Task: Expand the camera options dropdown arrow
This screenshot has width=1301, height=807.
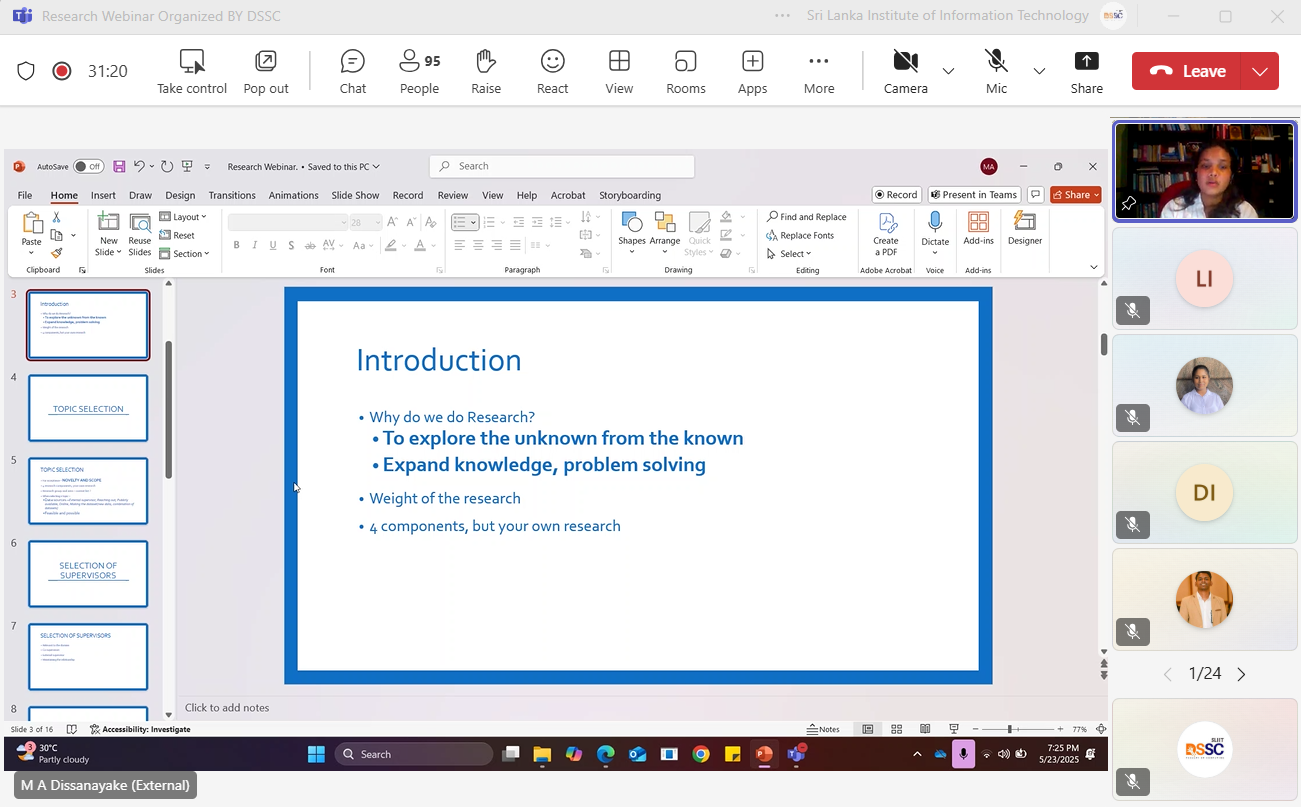Action: tap(948, 71)
